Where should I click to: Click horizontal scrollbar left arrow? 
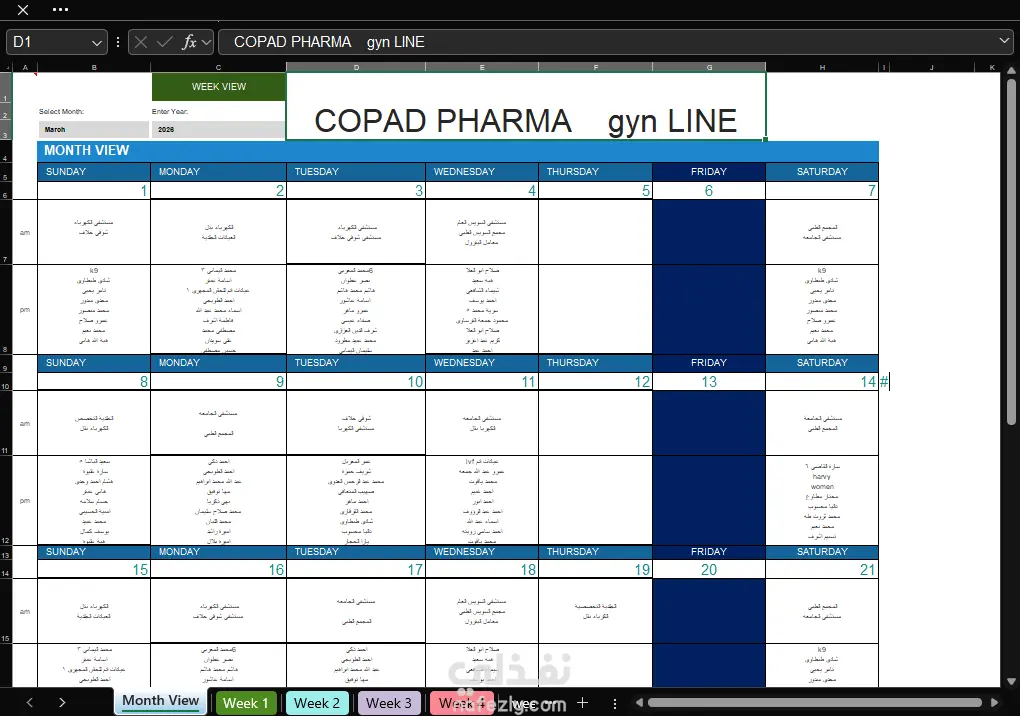point(639,702)
